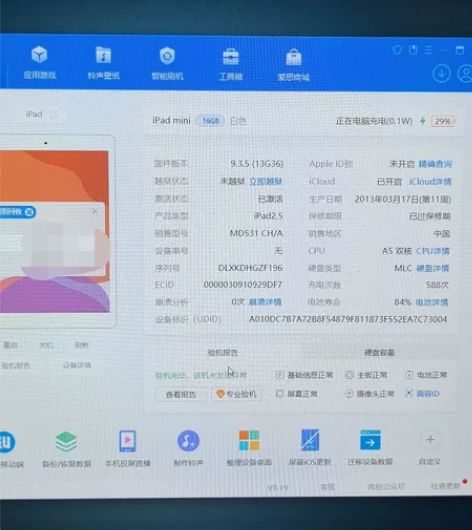Click the 微信公众号 footer link

click(386, 486)
